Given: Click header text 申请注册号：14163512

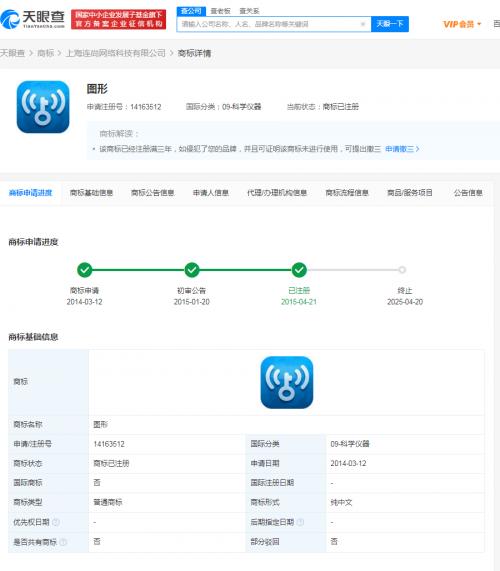Looking at the screenshot, I should [x=124, y=107].
